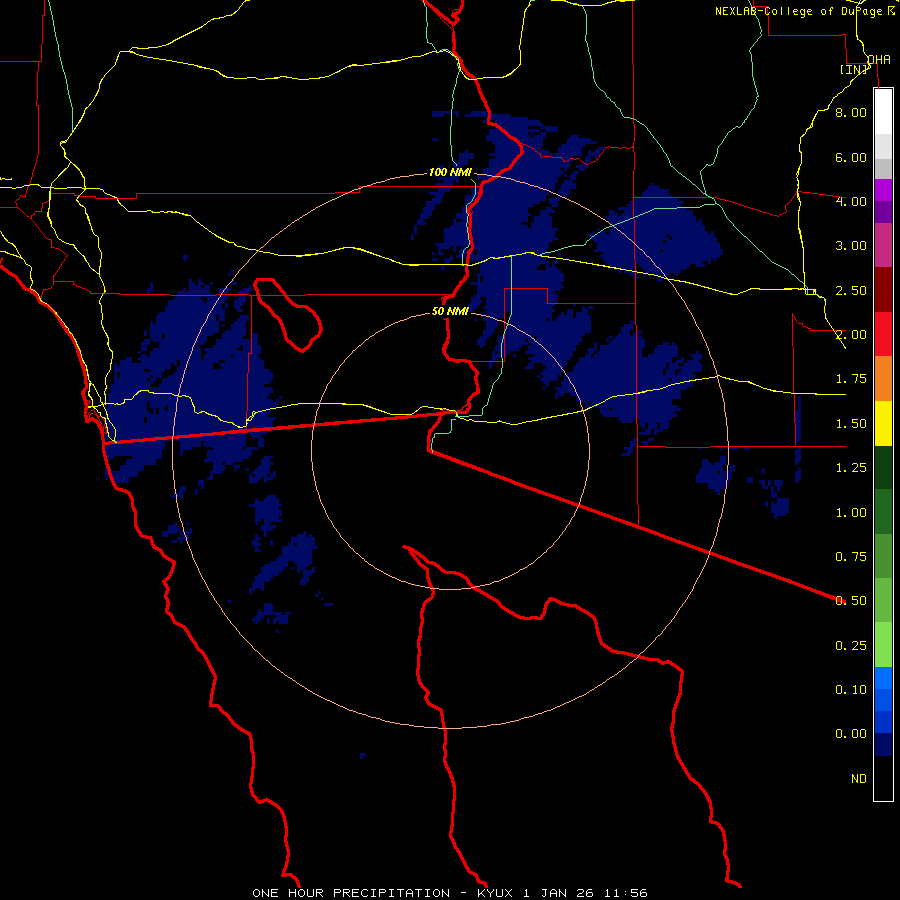
Task: Select the white swatch in the color scale
Action: point(883,112)
